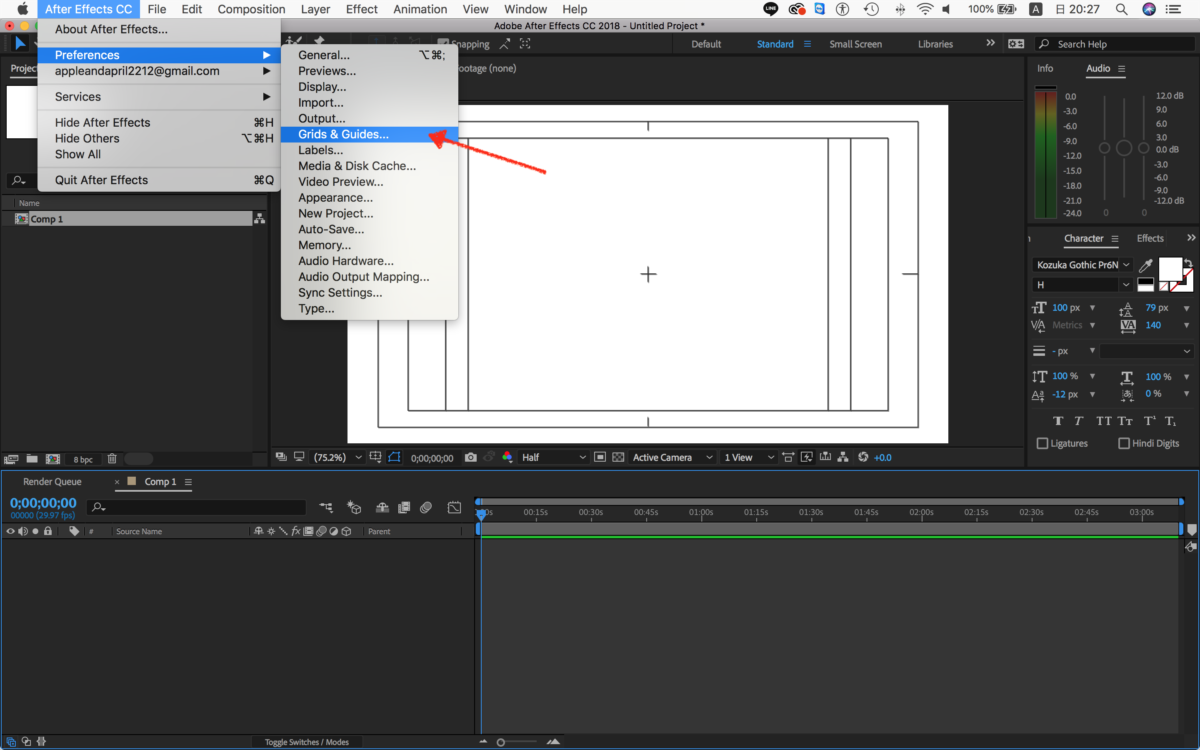
Task: Switch to the Render Queue tab
Action: pos(52,482)
